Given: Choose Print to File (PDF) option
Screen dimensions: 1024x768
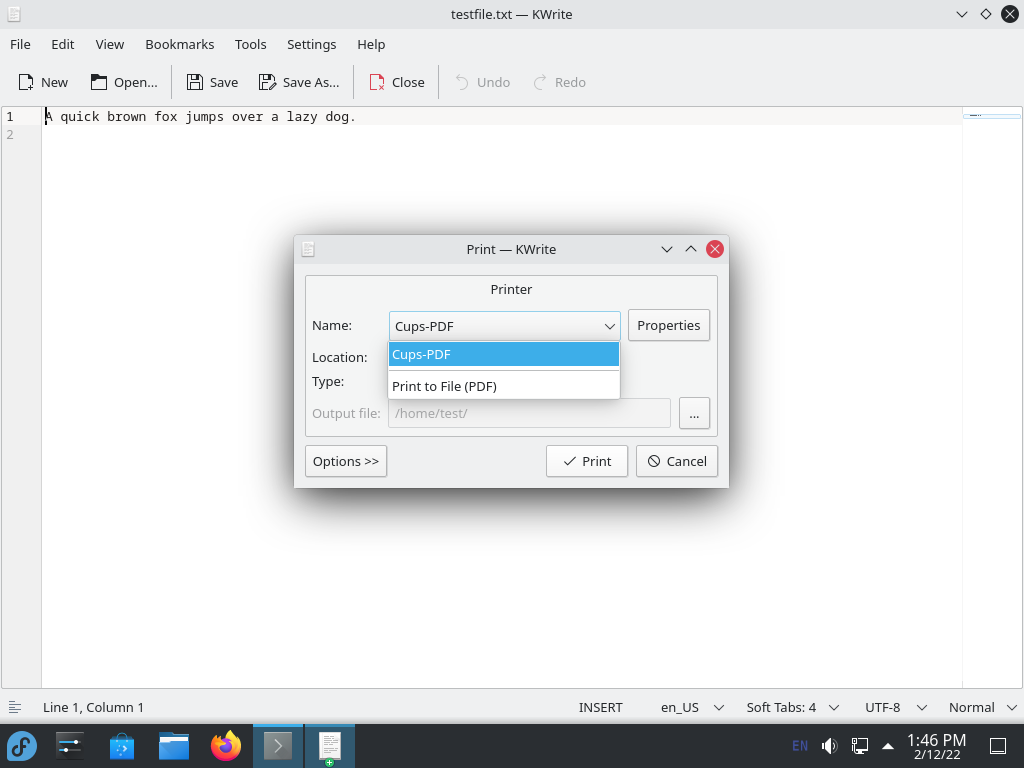Looking at the screenshot, I should tap(504, 386).
